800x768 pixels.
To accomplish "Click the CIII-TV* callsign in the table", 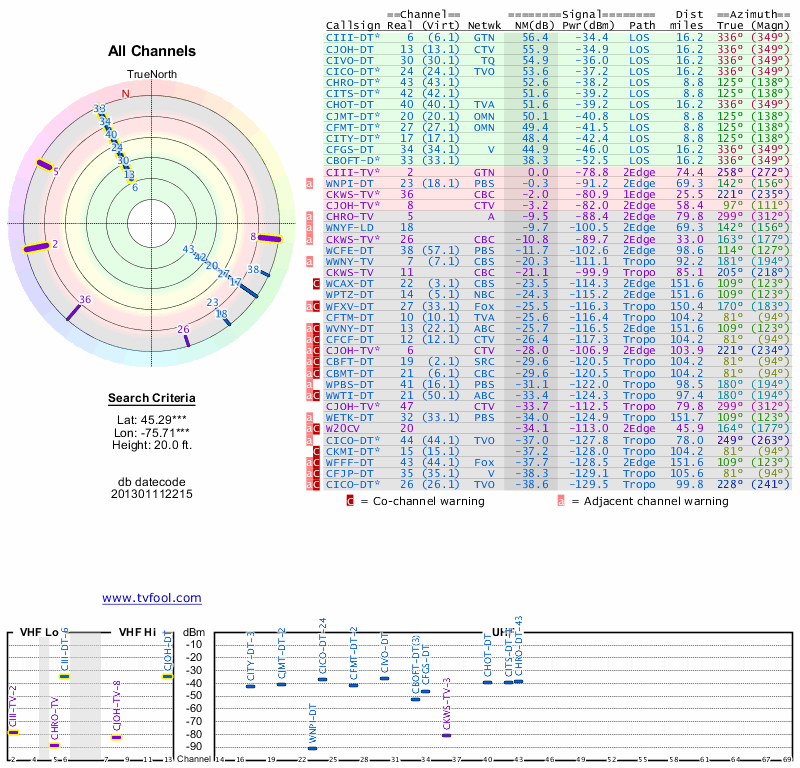I will pos(353,172).
